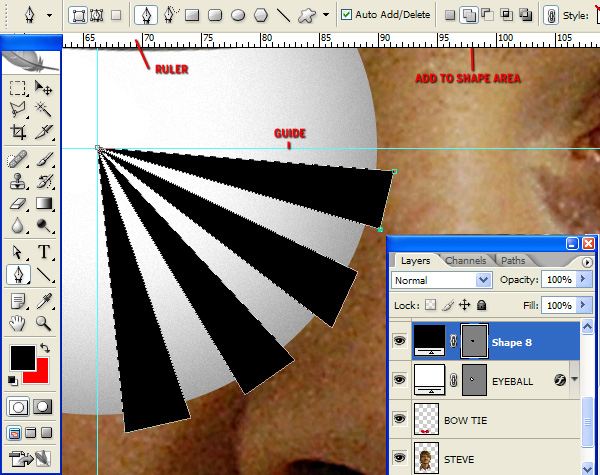Image resolution: width=600 pixels, height=475 pixels.
Task: Select the Brush tool
Action: pyautogui.click(x=44, y=159)
